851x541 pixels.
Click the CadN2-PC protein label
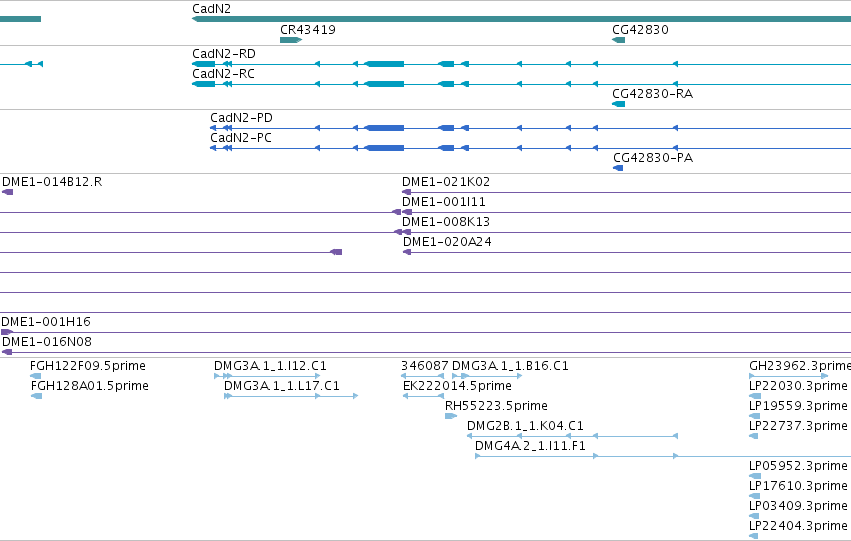pyautogui.click(x=241, y=138)
